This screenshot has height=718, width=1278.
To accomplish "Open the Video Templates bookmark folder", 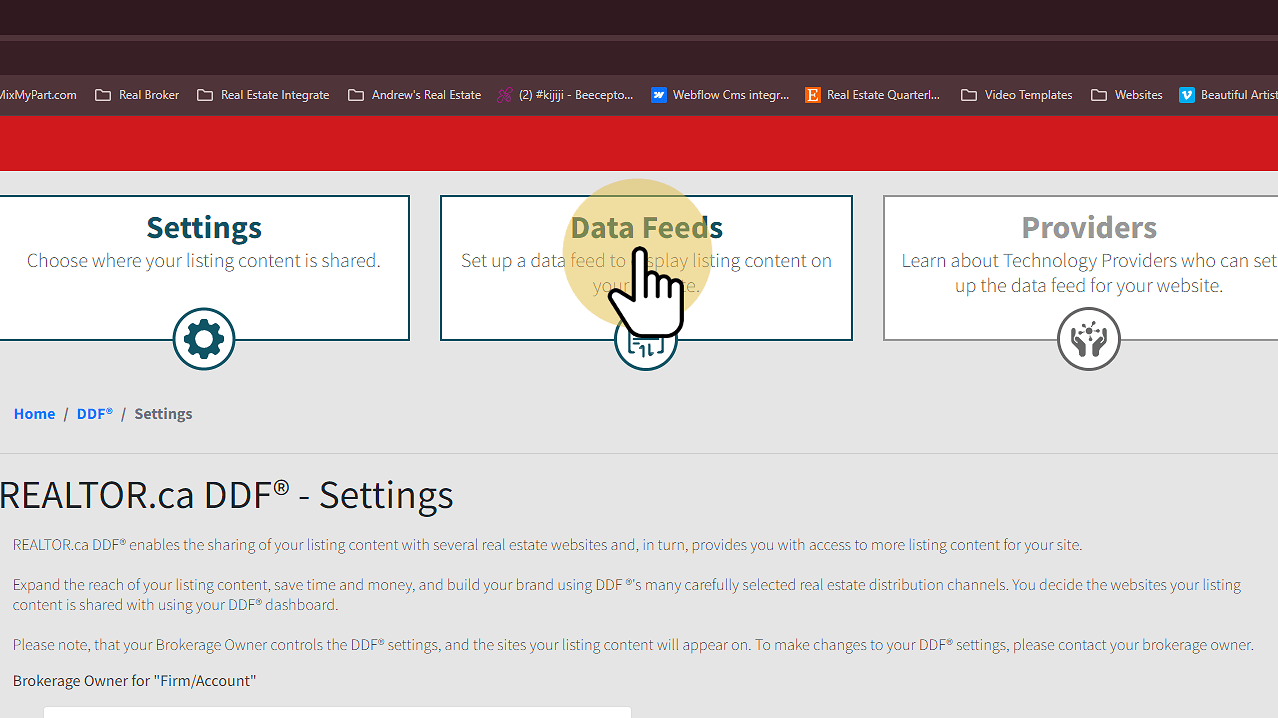I will pyautogui.click(x=1016, y=95).
